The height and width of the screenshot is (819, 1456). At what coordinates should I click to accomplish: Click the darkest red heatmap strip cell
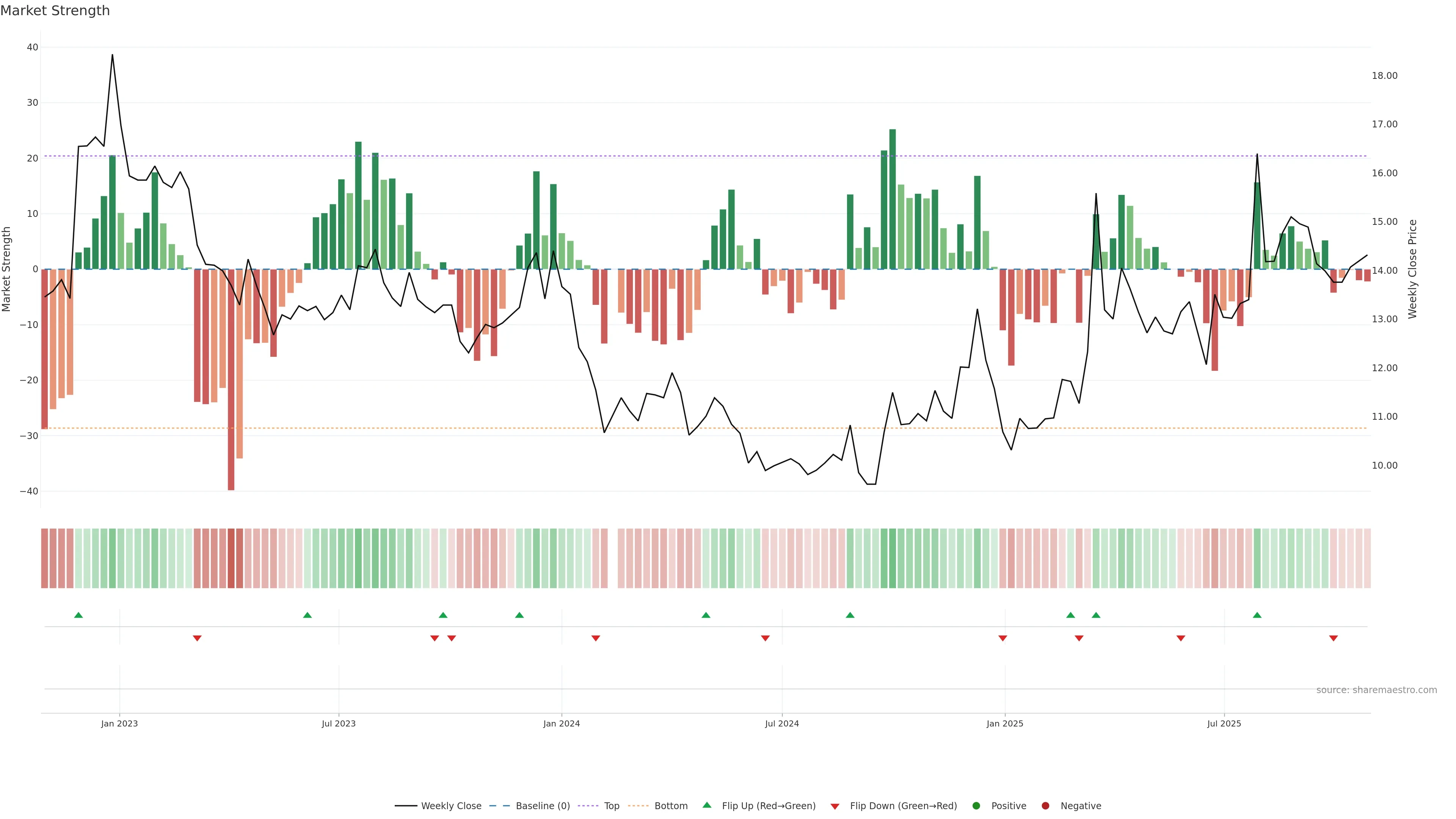[231, 559]
